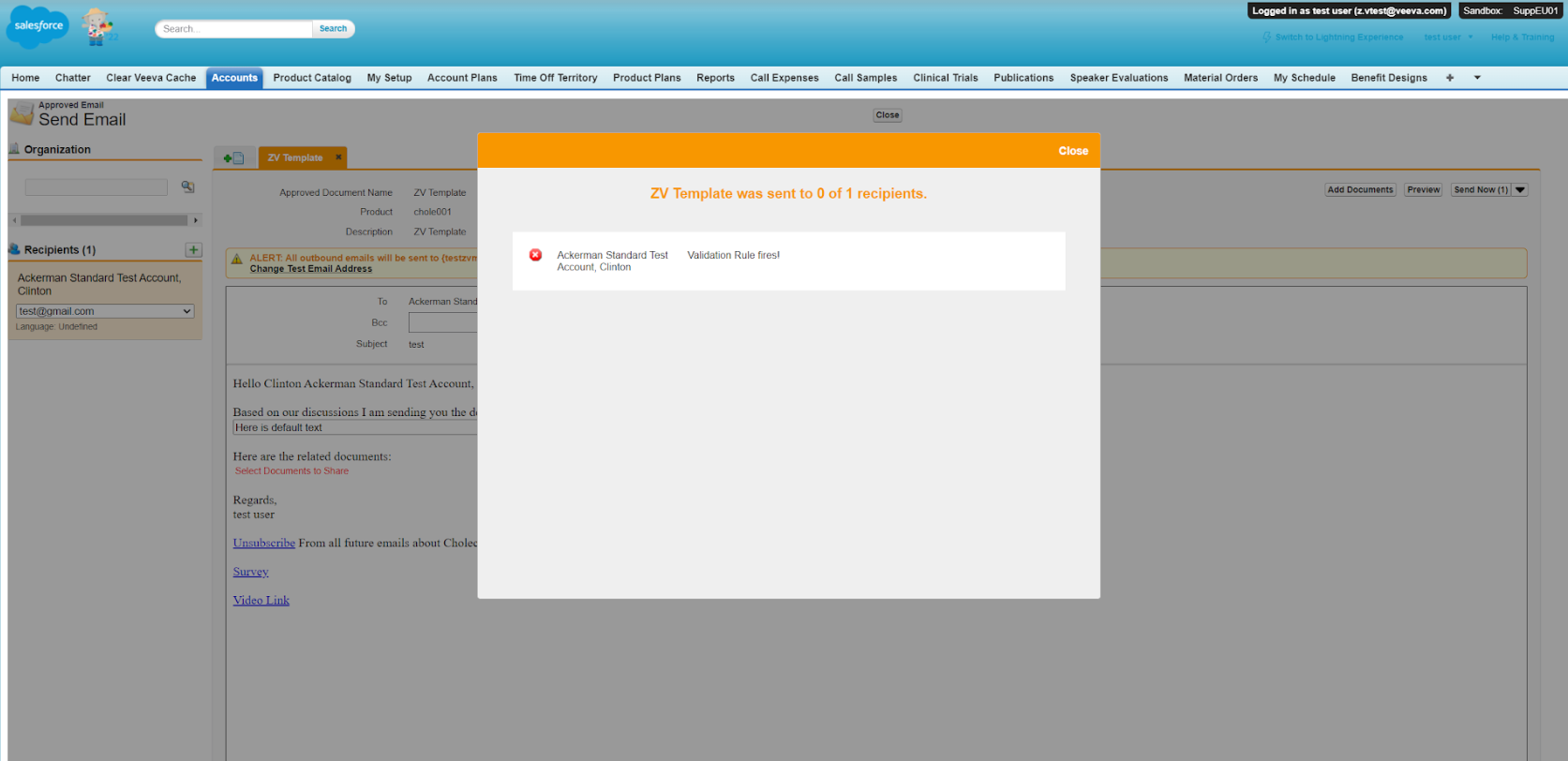1568x761 pixels.
Task: Close the ZV Template tab with its x
Action: (338, 157)
